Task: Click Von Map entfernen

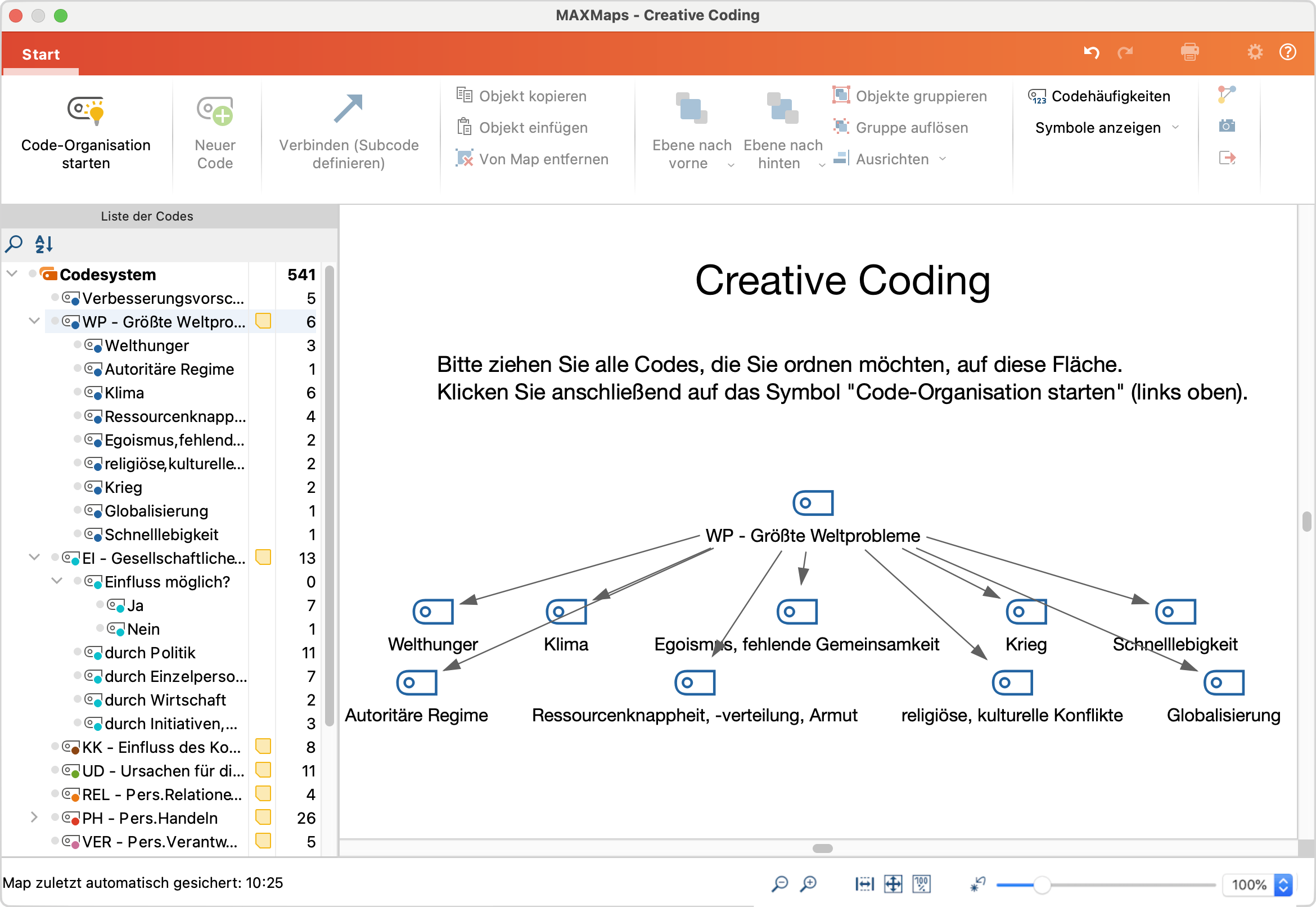Action: (x=532, y=159)
